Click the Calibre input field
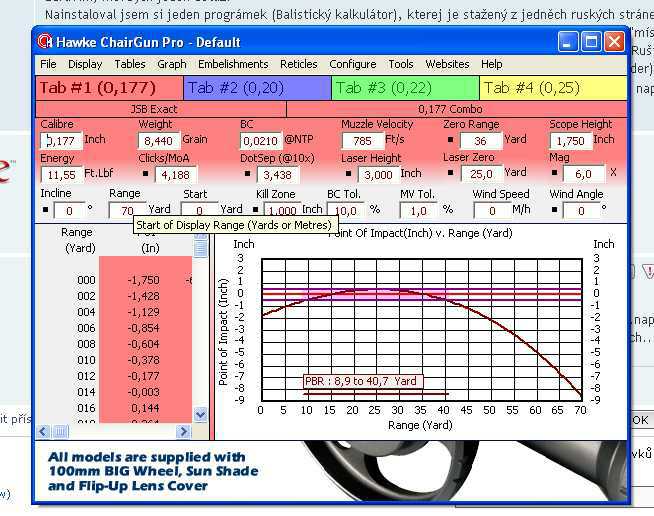The image size is (654, 516). pos(61,141)
